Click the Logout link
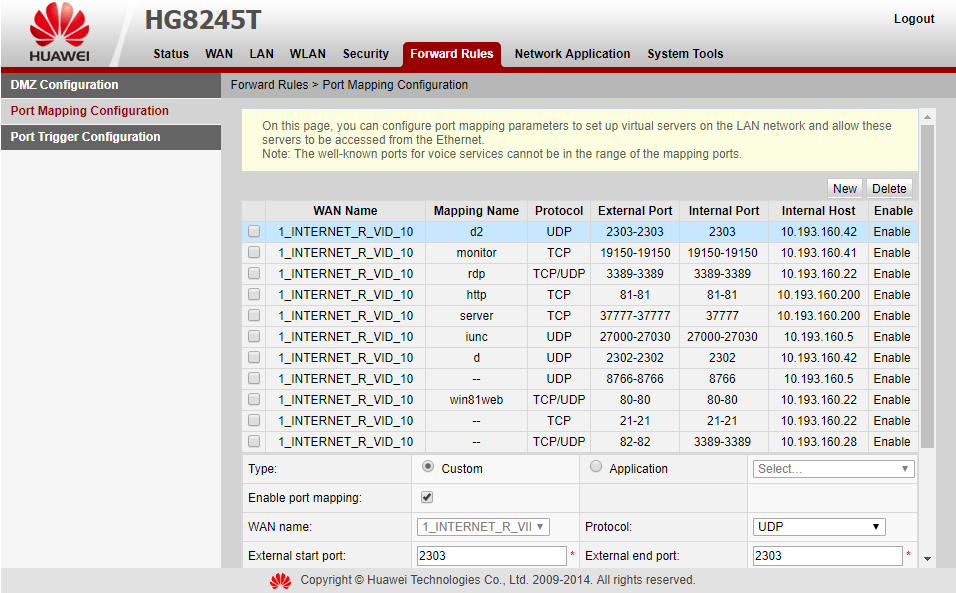956x593 pixels. pyautogui.click(x=913, y=19)
